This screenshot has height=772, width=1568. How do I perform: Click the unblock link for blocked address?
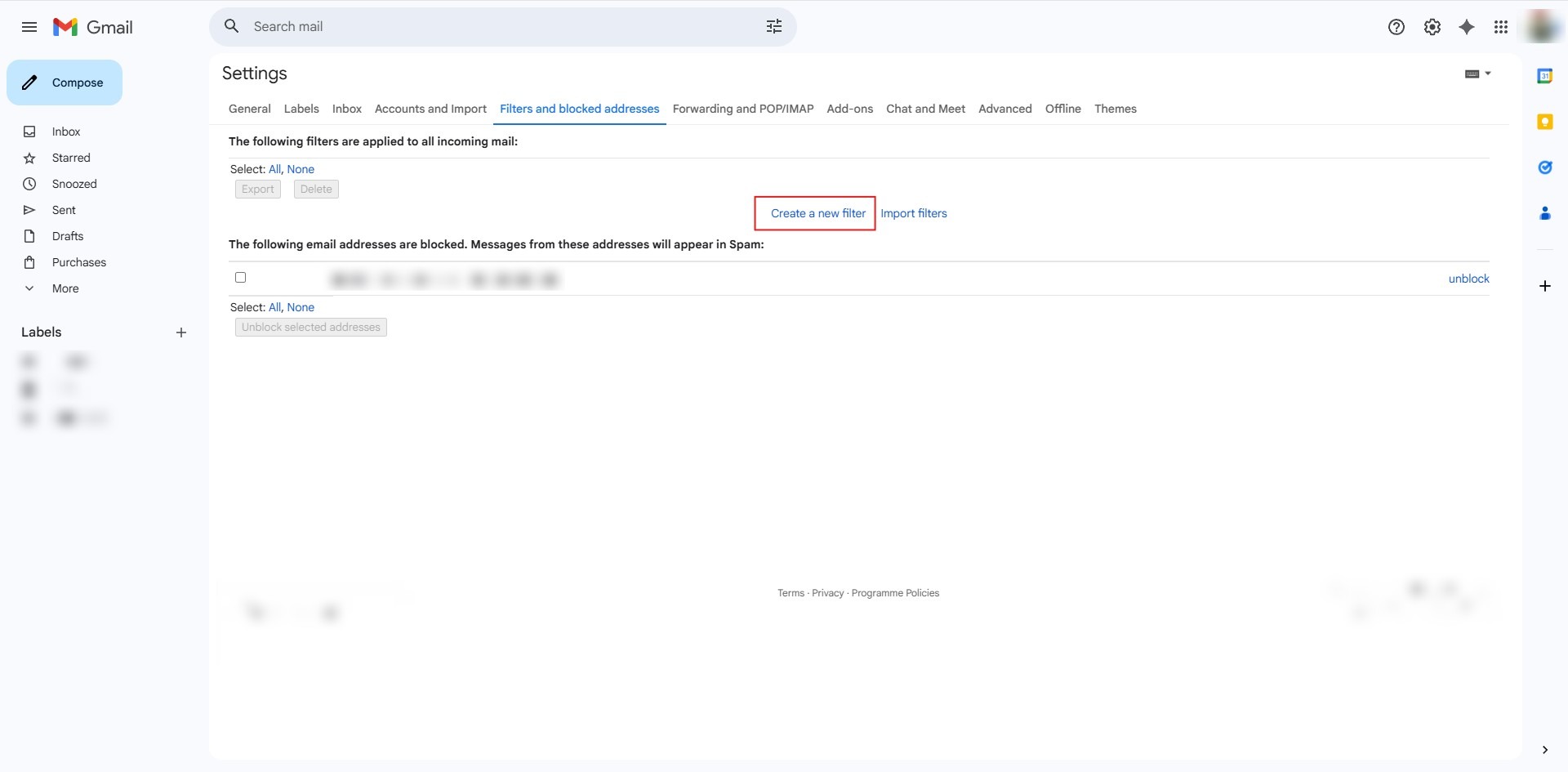pos(1468,279)
